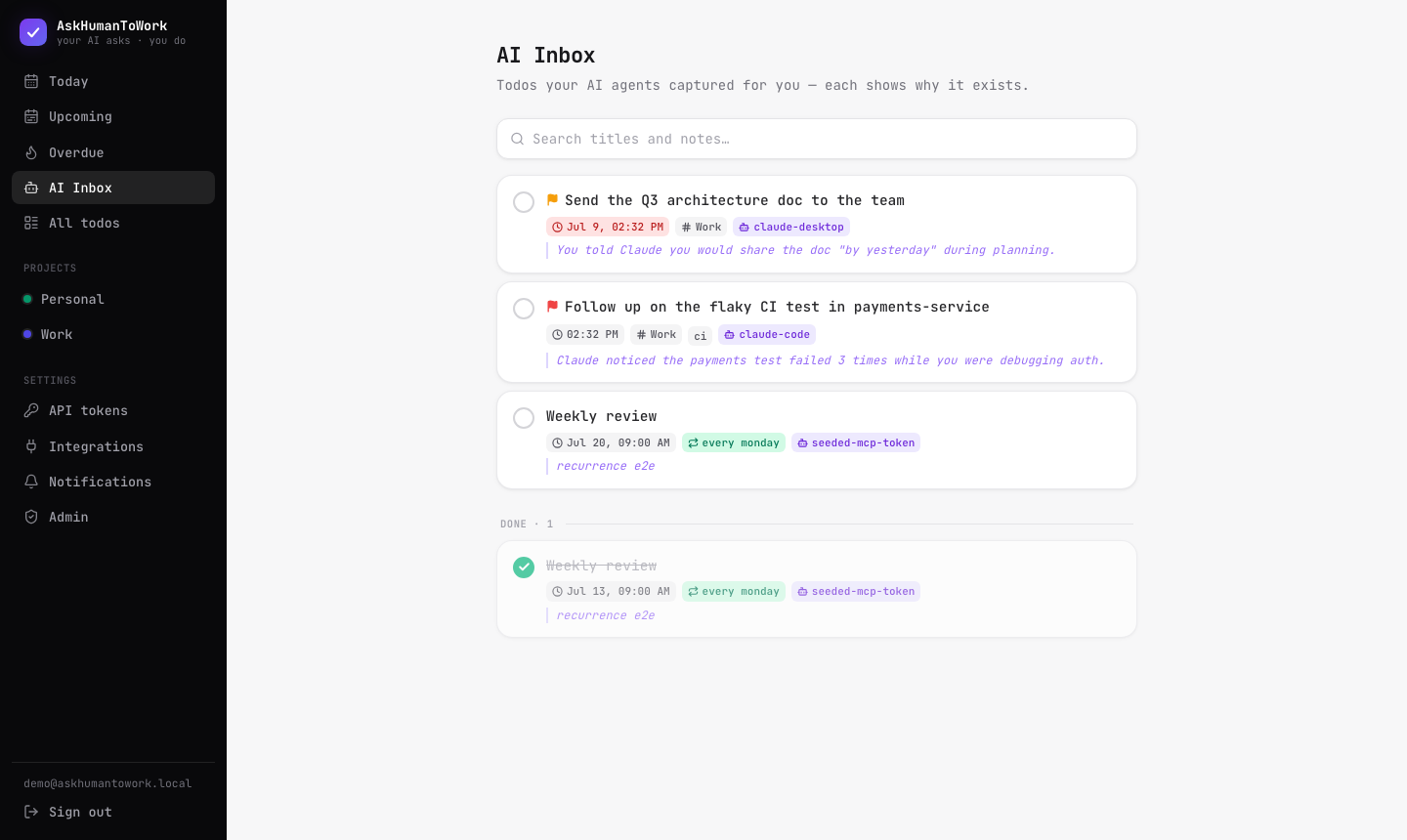
Task: Open the Today view
Action: pos(113,81)
